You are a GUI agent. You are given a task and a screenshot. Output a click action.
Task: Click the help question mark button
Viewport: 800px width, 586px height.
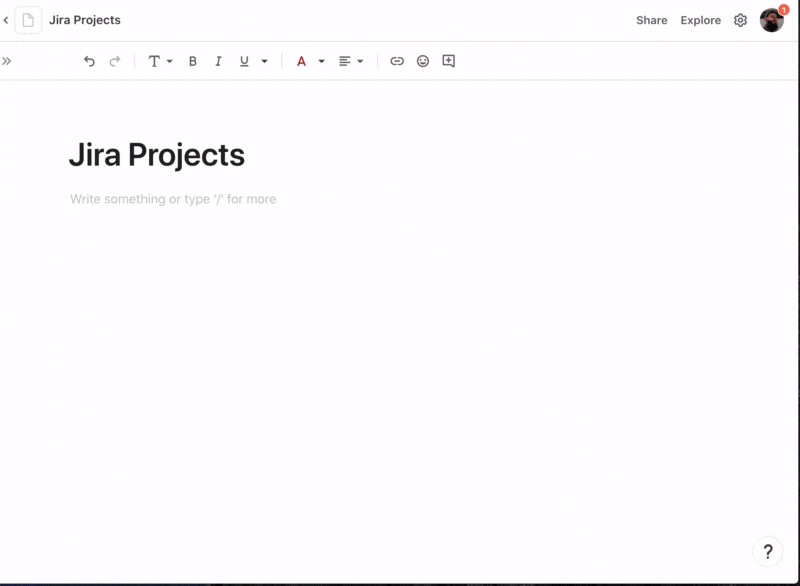coord(768,552)
